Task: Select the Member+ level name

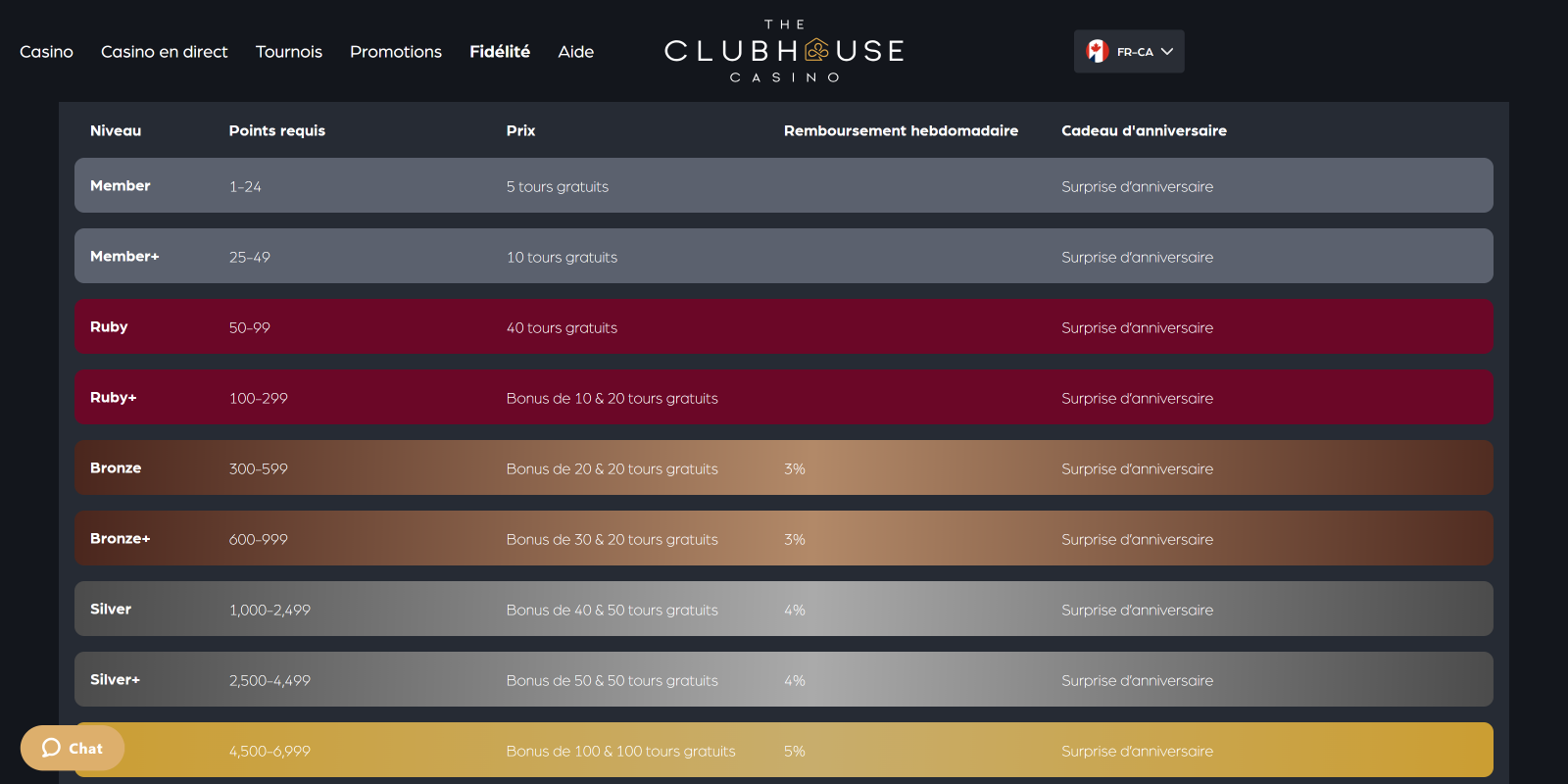Action: [x=124, y=256]
